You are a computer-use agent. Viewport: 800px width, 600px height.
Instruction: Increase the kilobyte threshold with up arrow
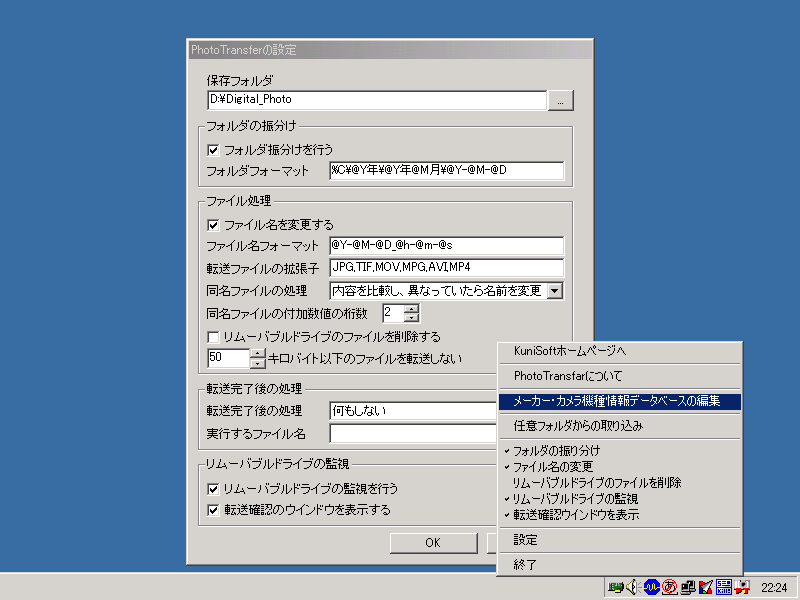tap(258, 353)
